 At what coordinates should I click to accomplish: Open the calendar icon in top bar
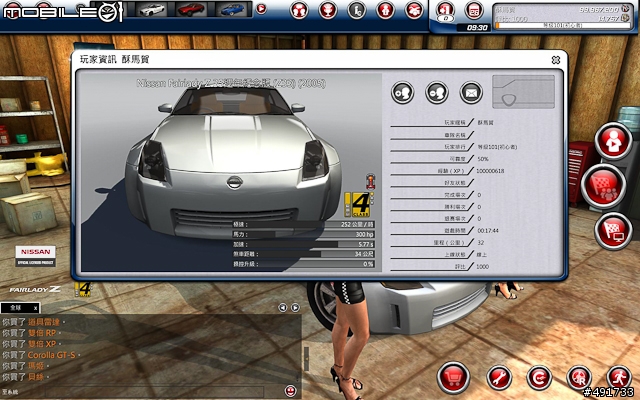click(474, 10)
